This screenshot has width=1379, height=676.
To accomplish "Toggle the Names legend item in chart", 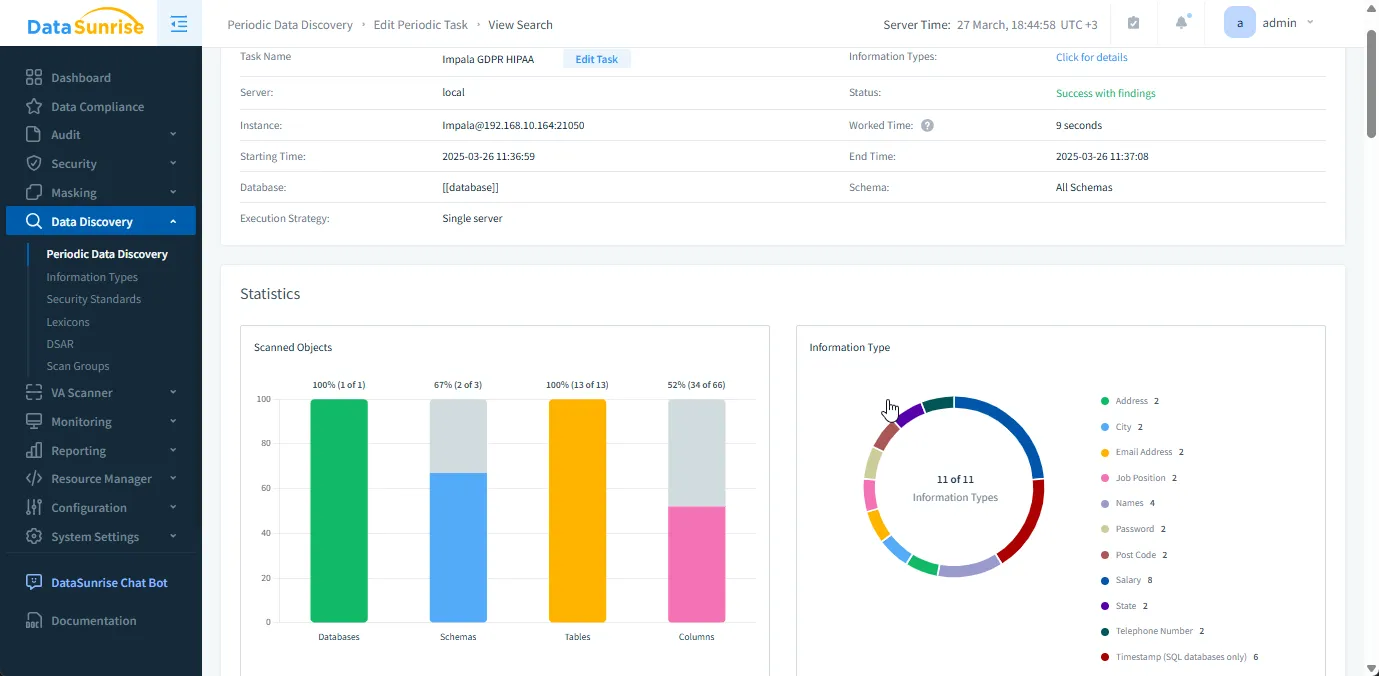I will tap(1128, 503).
